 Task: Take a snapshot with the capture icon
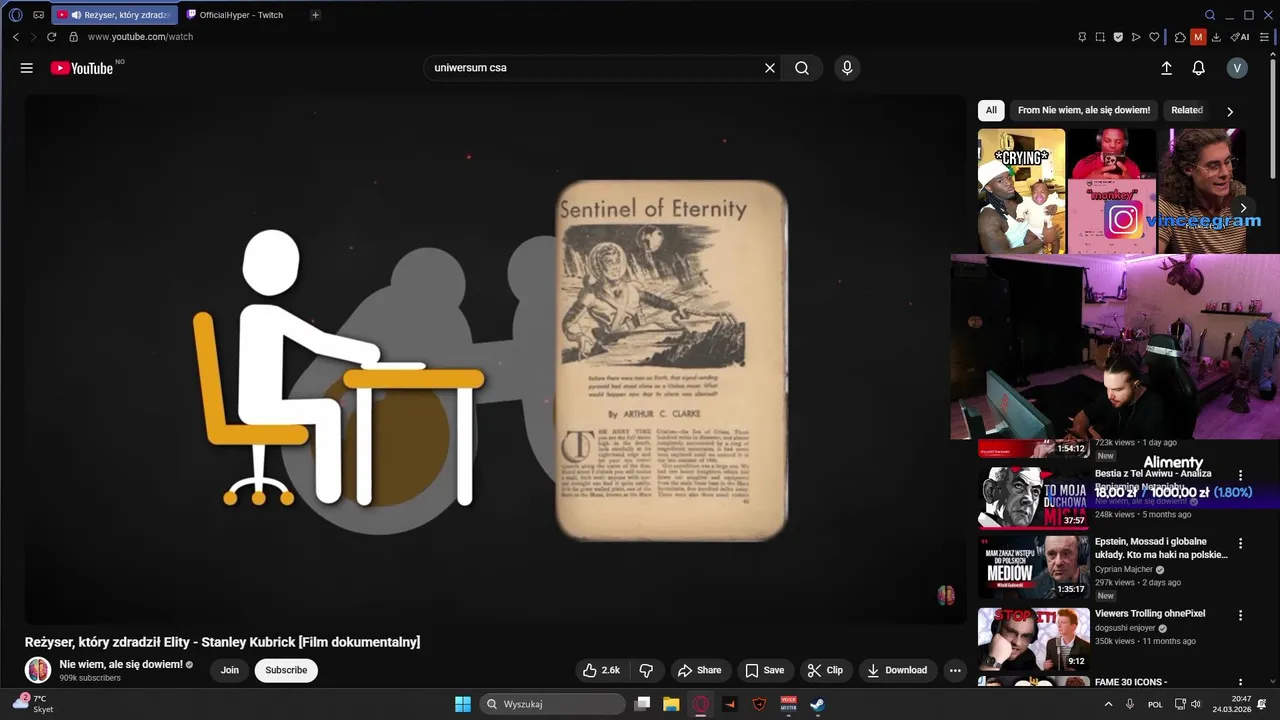[x=1100, y=37]
